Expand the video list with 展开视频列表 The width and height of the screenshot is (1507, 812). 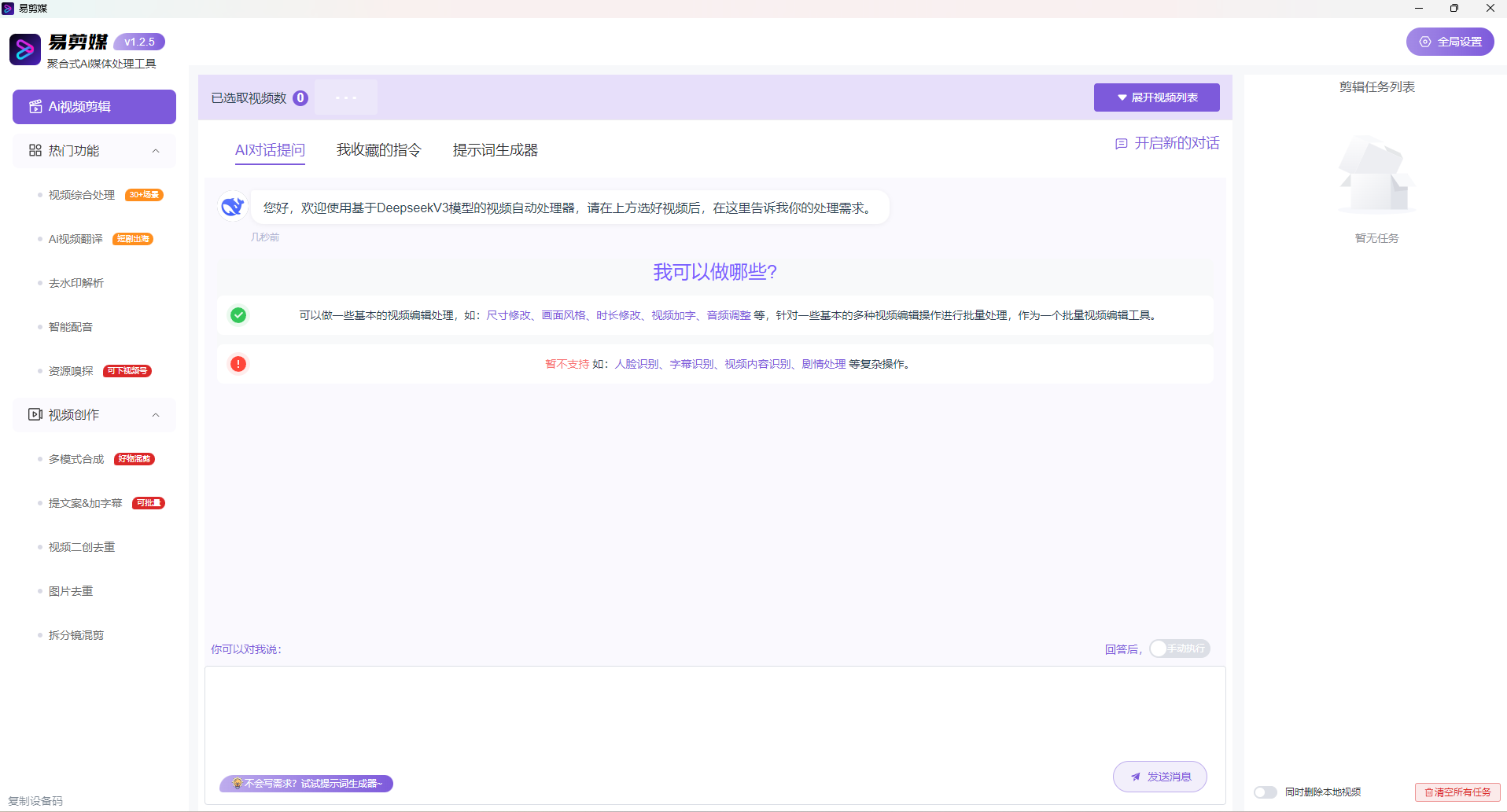(x=1157, y=97)
